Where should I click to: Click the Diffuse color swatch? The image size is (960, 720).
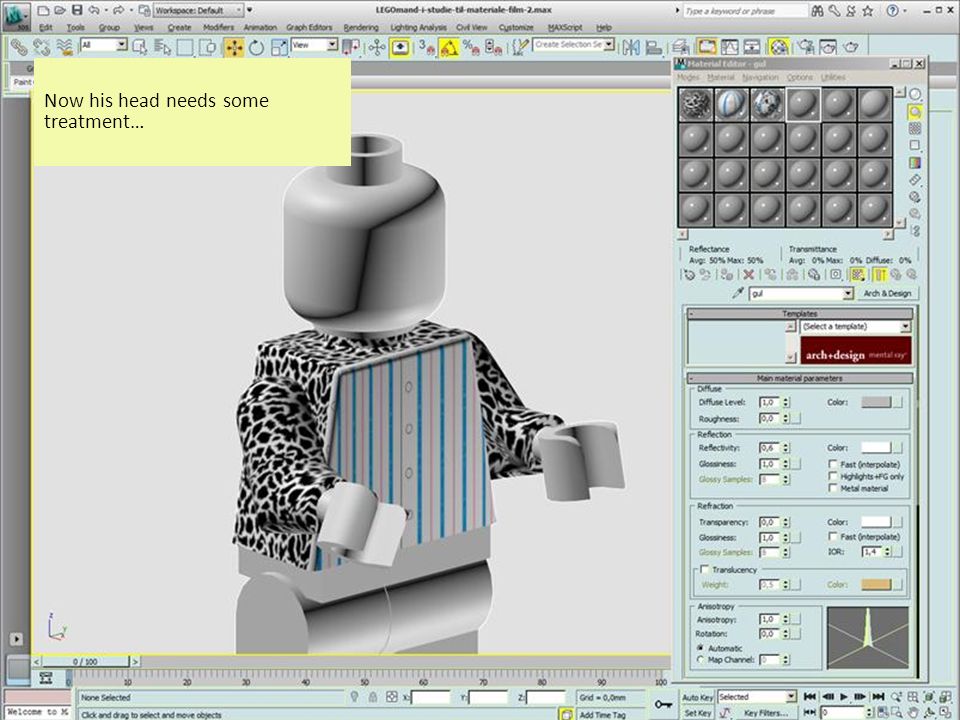876,402
